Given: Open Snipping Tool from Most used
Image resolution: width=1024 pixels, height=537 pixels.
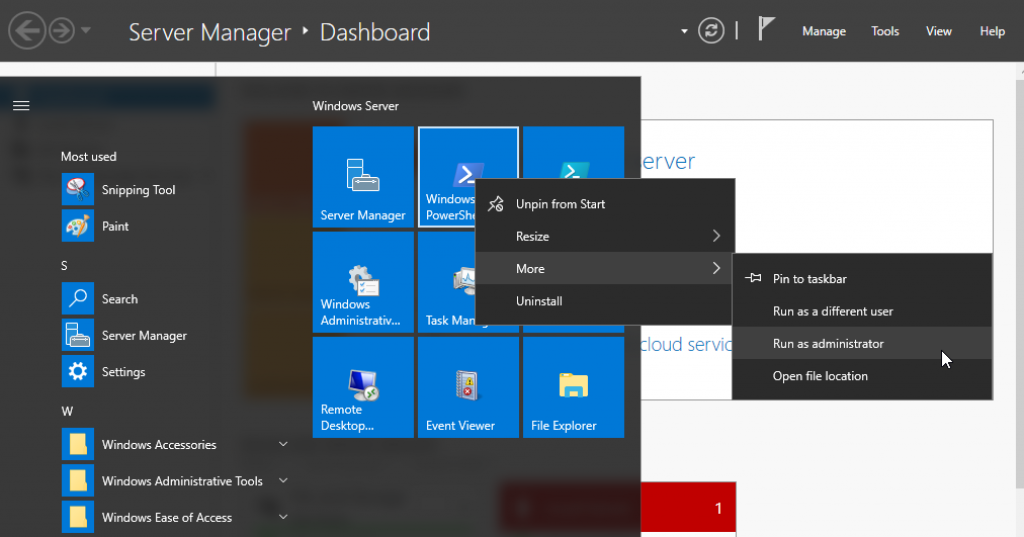Looking at the screenshot, I should click(138, 190).
